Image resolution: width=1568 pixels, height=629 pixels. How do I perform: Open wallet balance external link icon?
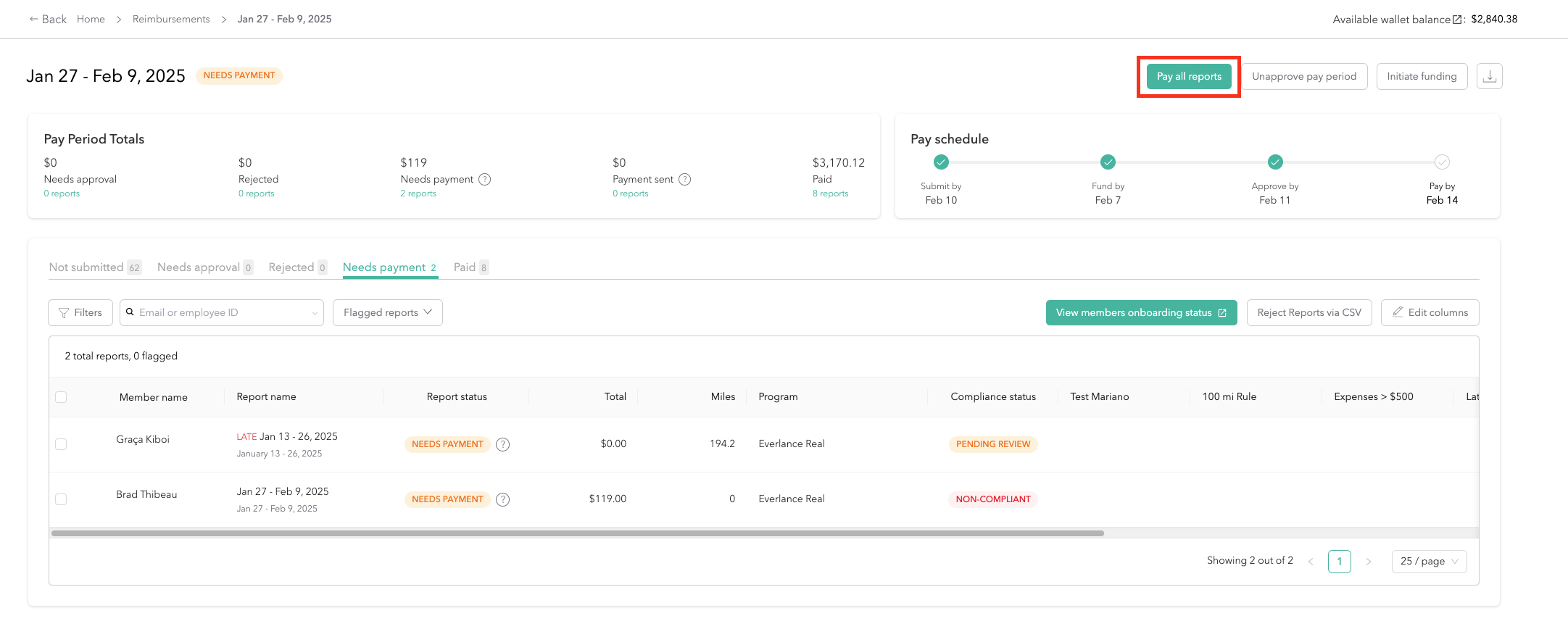click(1457, 20)
